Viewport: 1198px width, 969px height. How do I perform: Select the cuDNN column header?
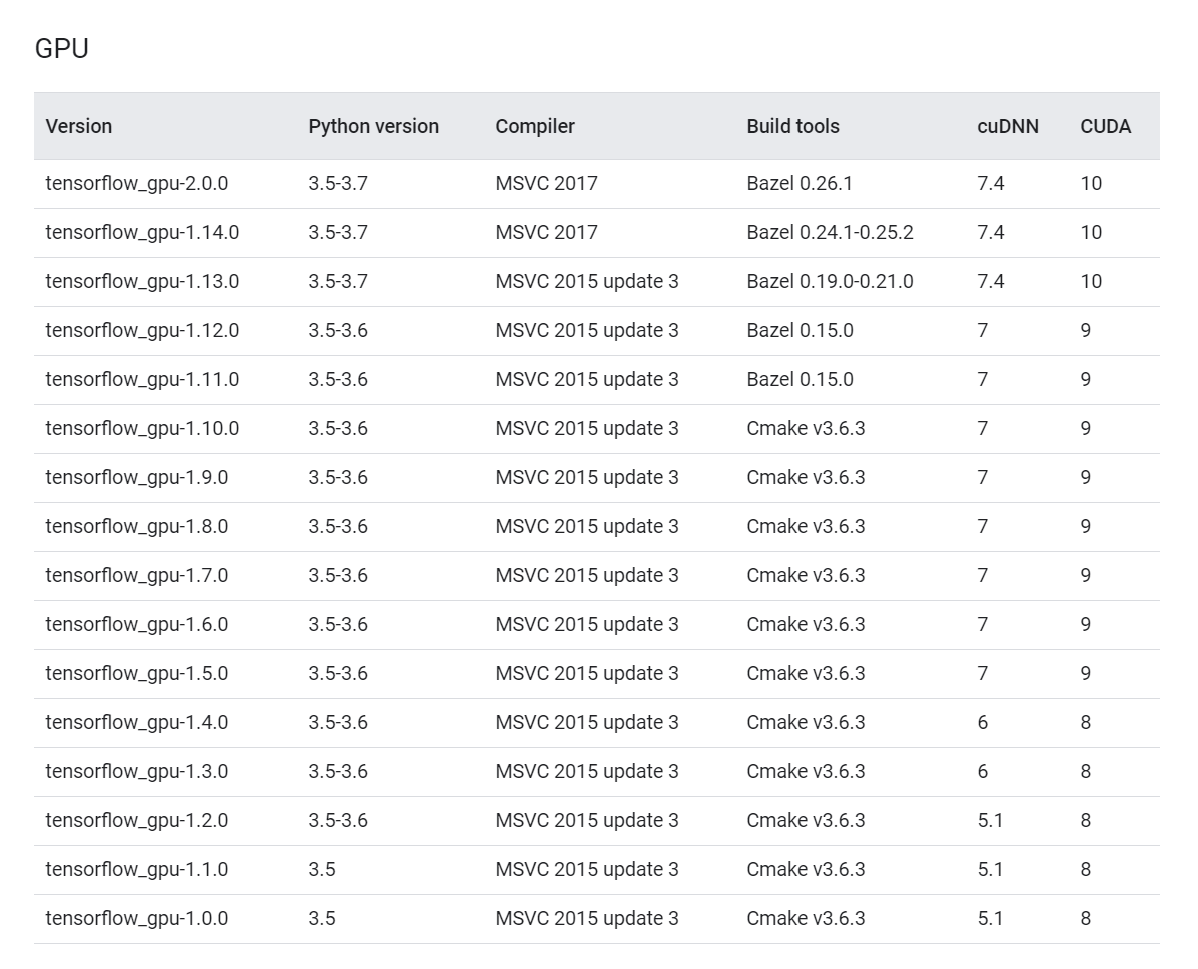click(1008, 126)
